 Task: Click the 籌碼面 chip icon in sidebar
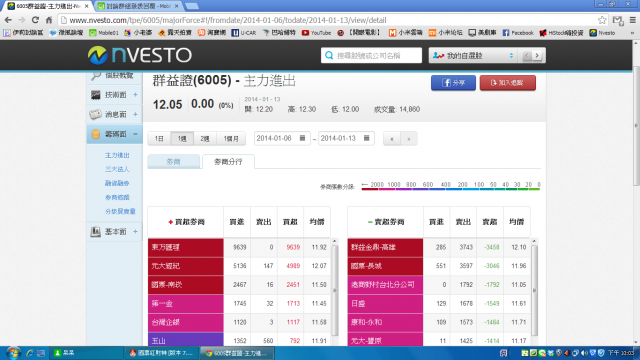coord(96,134)
